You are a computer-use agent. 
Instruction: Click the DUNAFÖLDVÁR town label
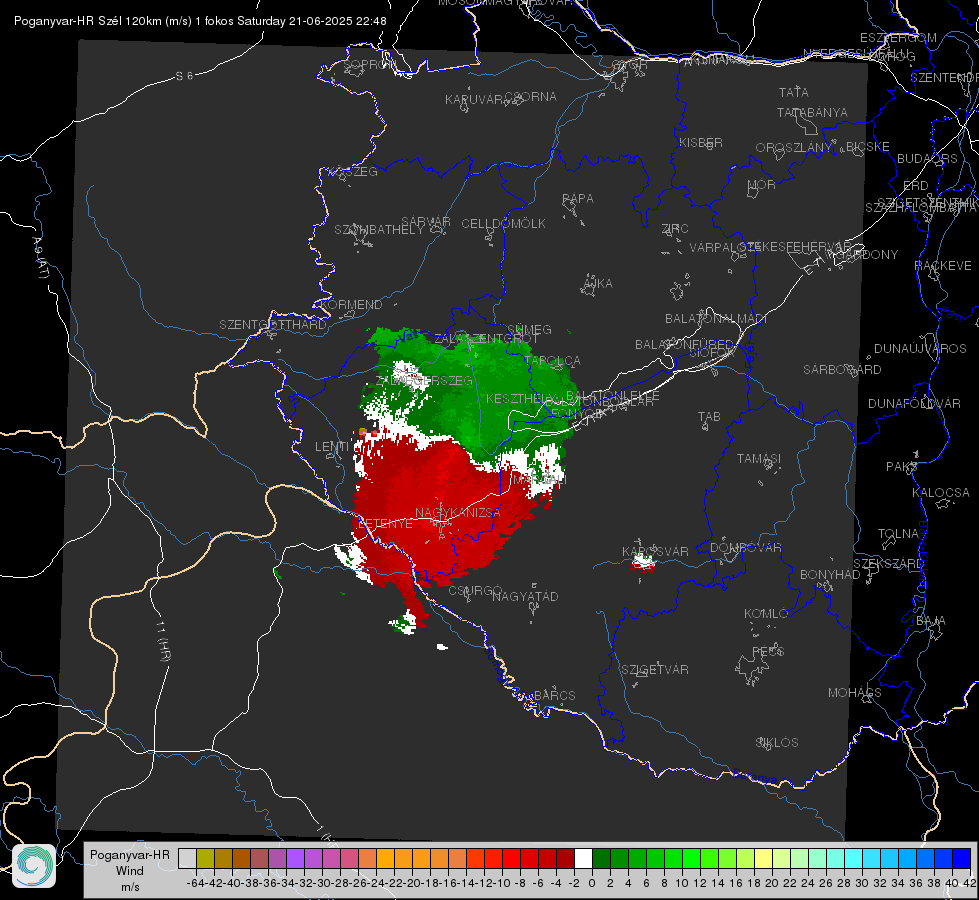click(x=914, y=403)
